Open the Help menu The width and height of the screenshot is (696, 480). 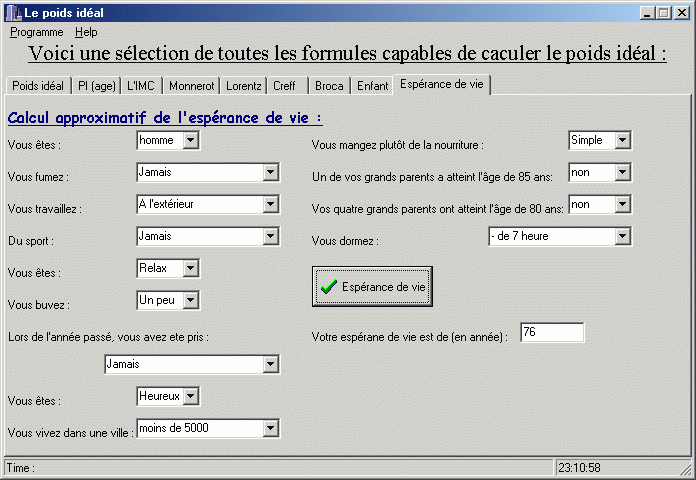[x=86, y=32]
